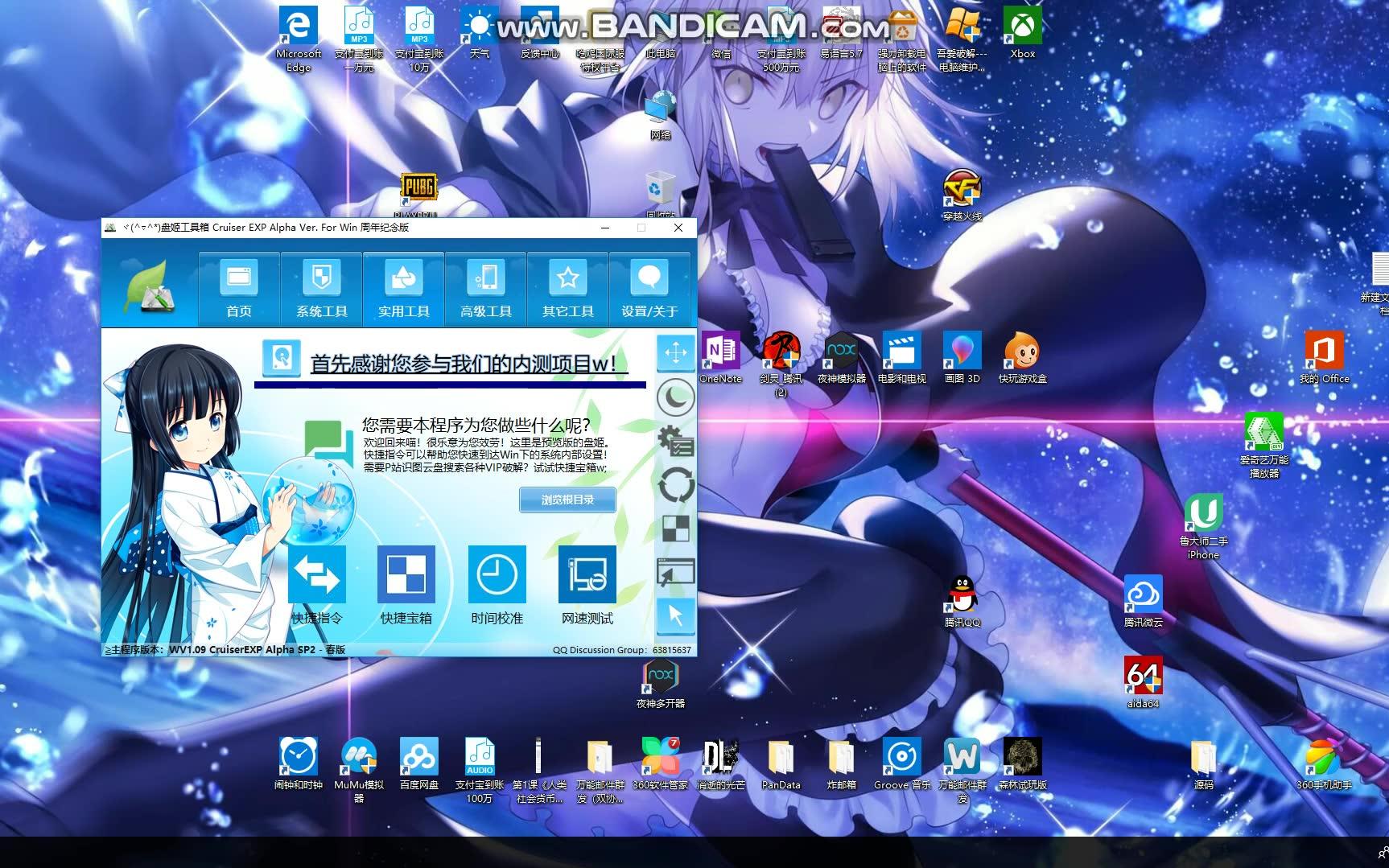Viewport: 1389px width, 868px height.
Task: Select the 网络 network desktop icon
Action: [661, 115]
